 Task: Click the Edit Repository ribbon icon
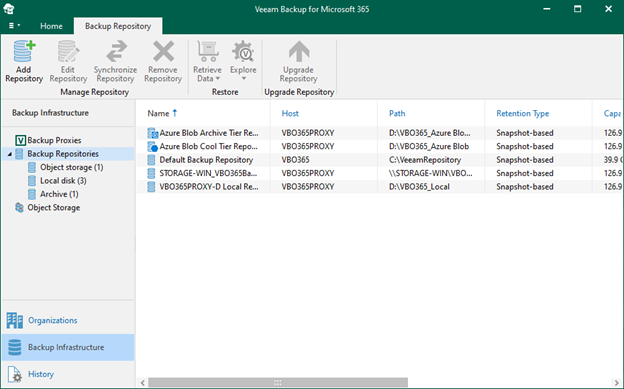coord(68,52)
